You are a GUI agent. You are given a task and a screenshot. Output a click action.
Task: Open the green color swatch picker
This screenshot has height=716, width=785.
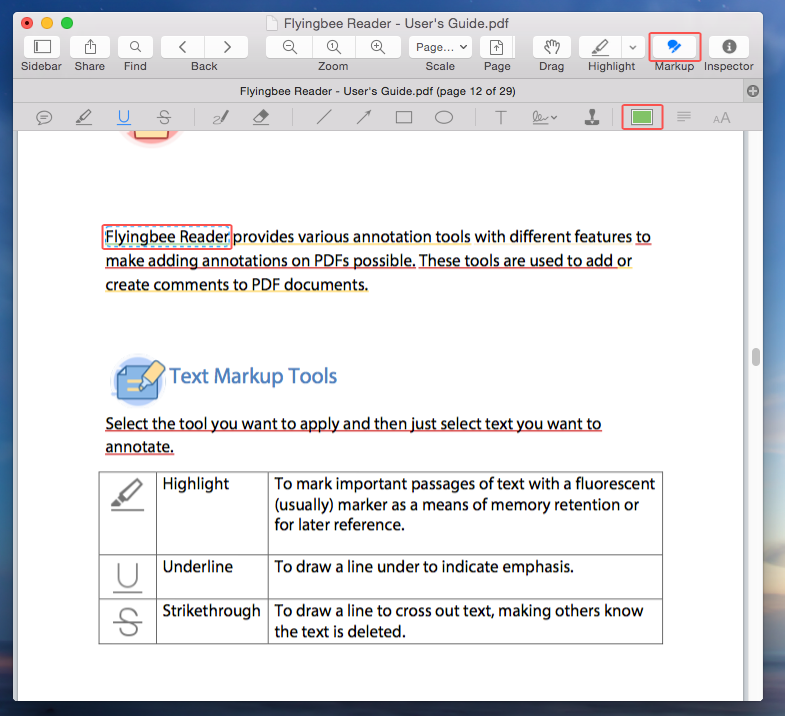tap(642, 118)
